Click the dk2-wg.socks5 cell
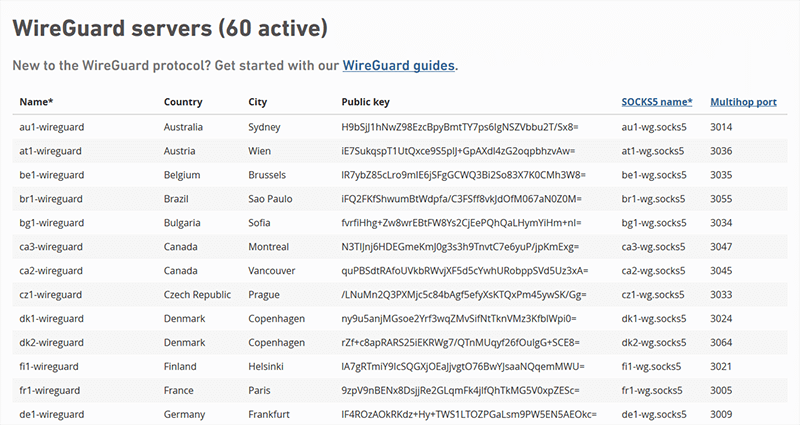The height and width of the screenshot is (425, 800). pyautogui.click(x=654, y=343)
